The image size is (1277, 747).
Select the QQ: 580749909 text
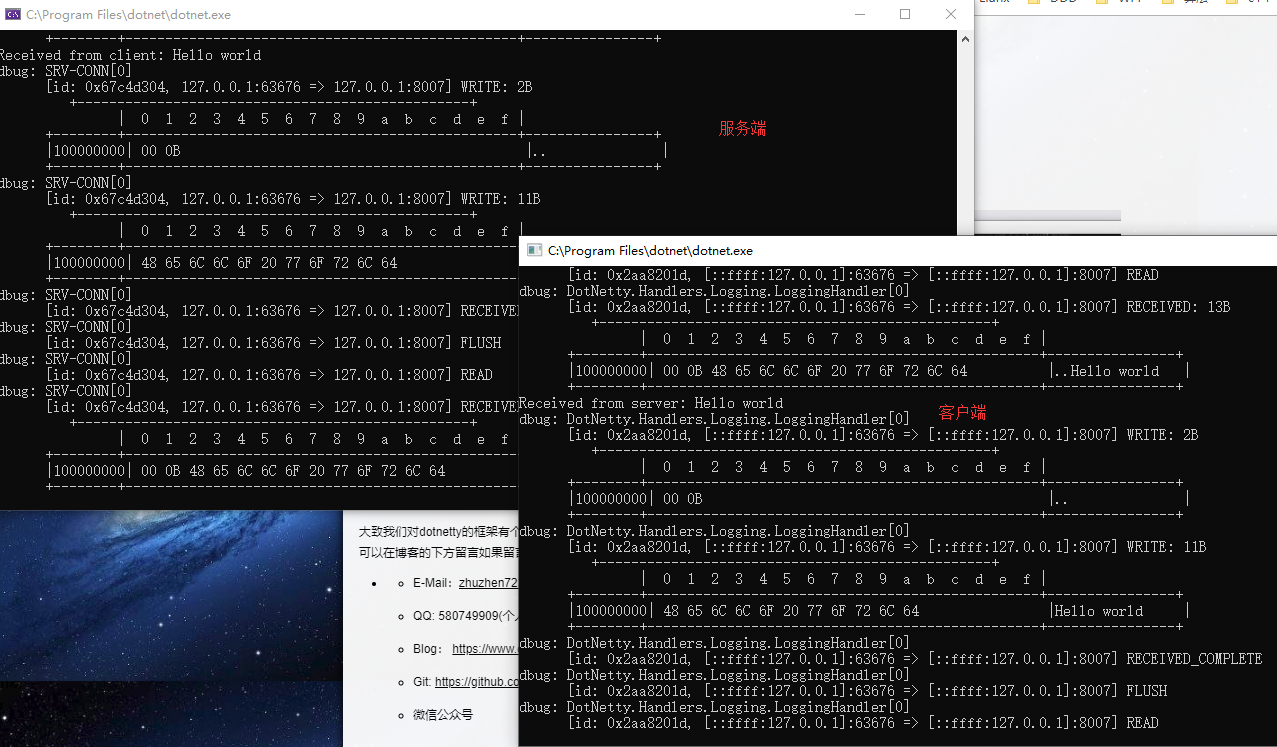(466, 616)
